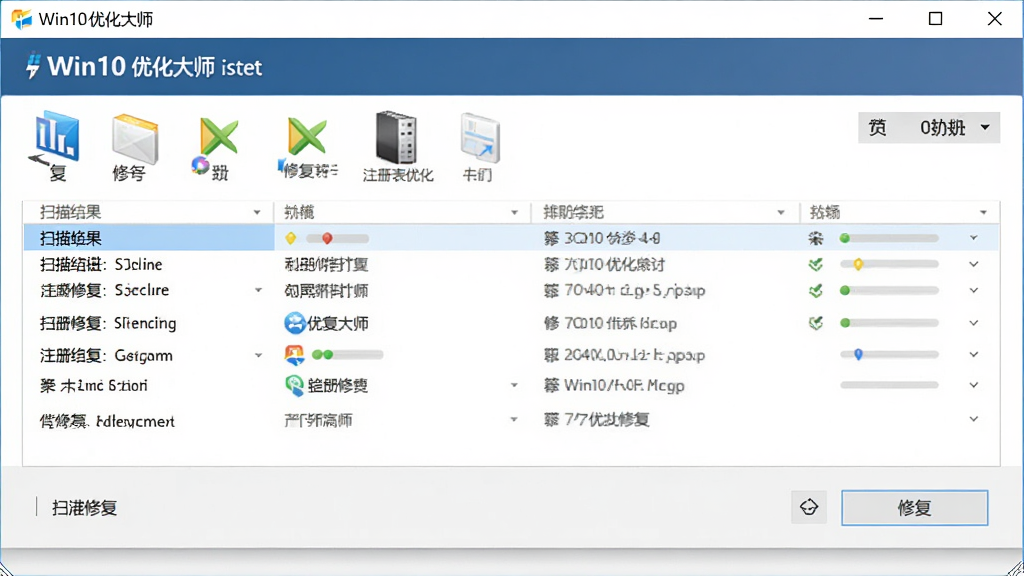Viewport: 1024px width, 576px height.
Task: Click the Win10/h0F cell text
Action: (x=624, y=385)
